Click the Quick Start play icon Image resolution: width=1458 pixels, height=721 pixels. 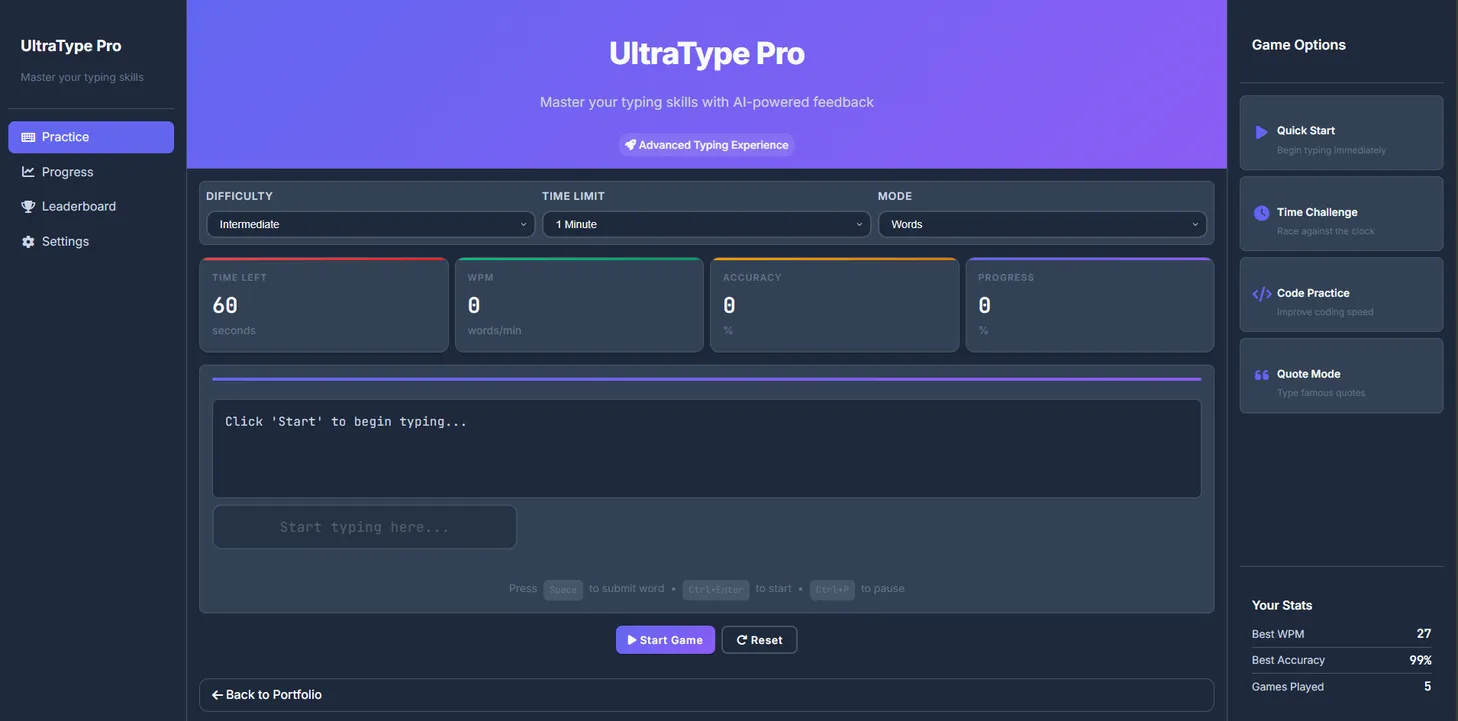(x=1261, y=132)
